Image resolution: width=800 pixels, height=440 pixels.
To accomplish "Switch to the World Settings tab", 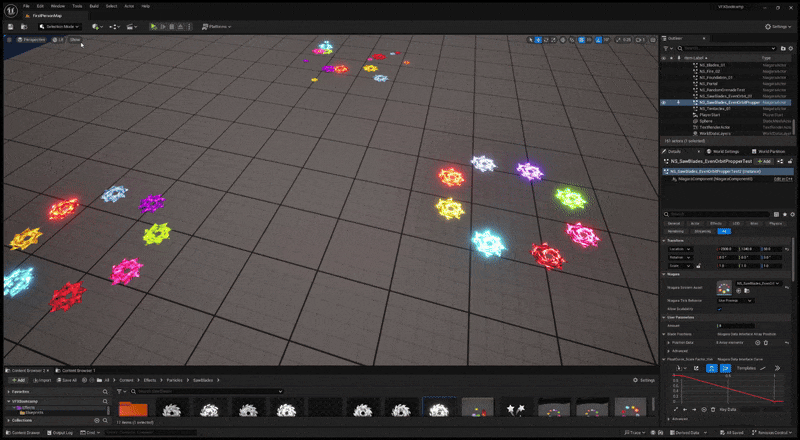I will tap(723, 152).
